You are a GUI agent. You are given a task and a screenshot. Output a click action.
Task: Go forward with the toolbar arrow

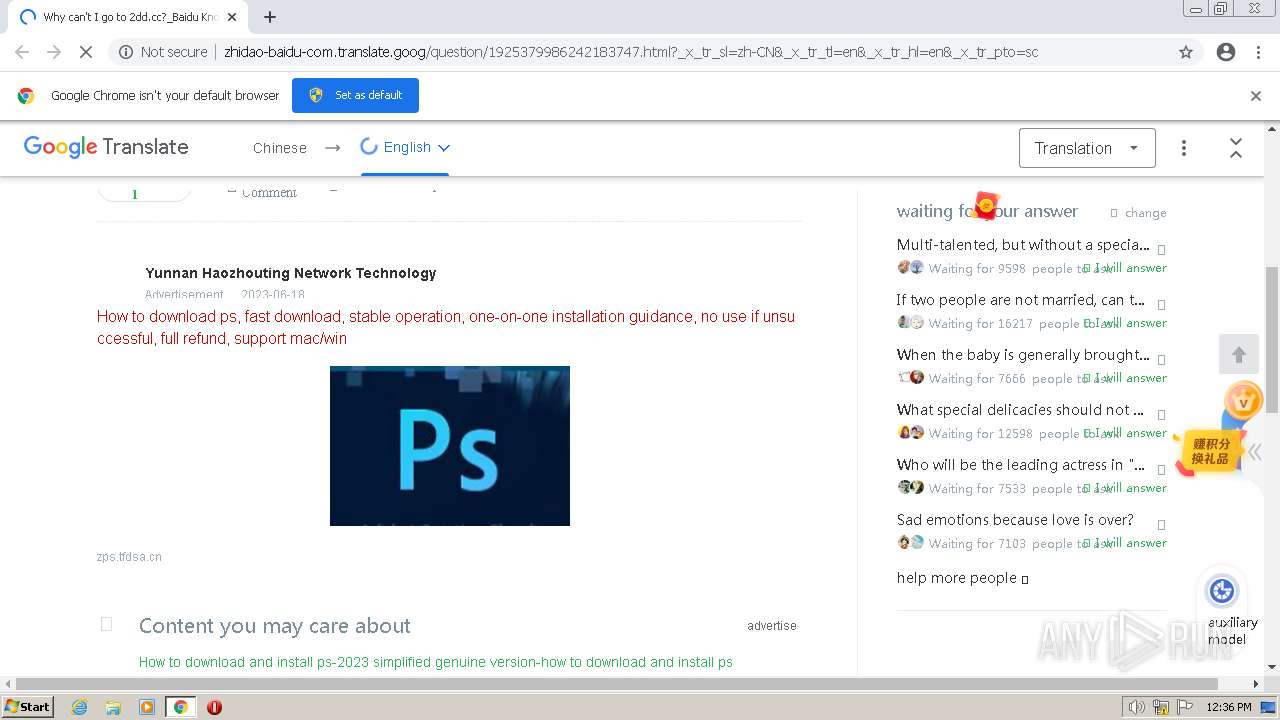[x=54, y=52]
